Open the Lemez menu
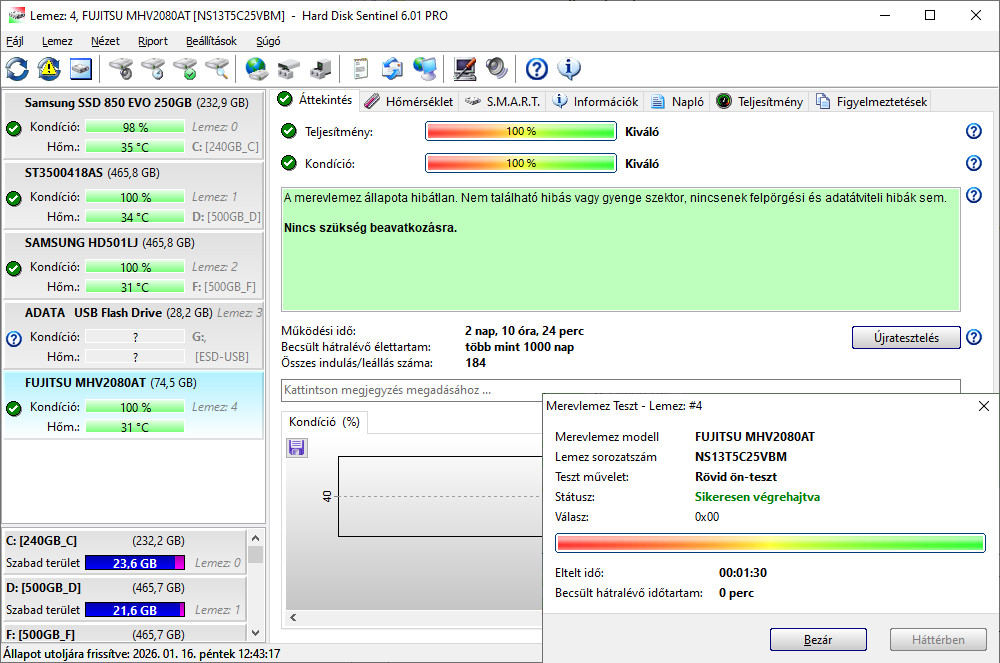 coord(57,41)
